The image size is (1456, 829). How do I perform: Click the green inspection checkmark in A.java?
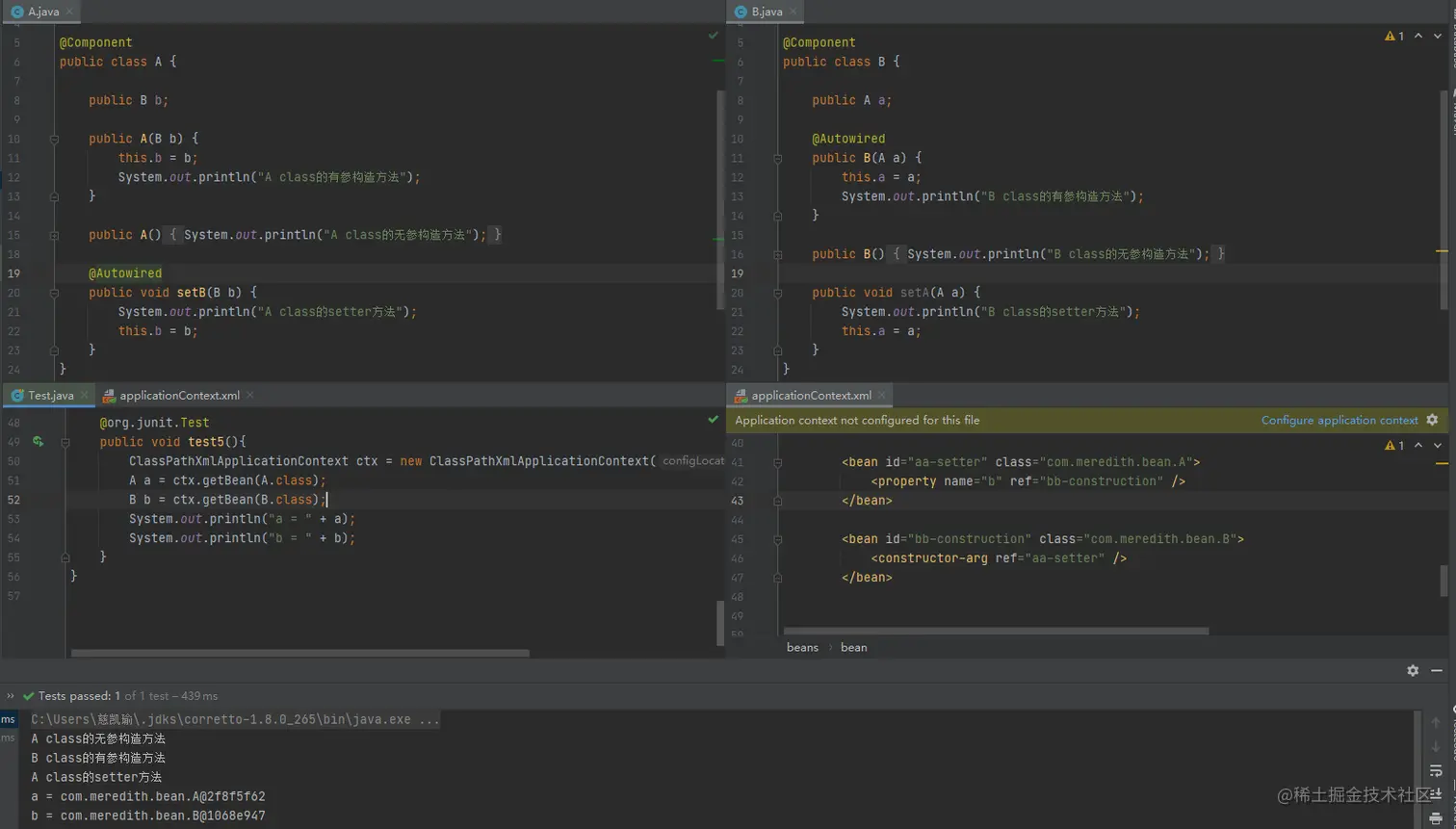714,36
